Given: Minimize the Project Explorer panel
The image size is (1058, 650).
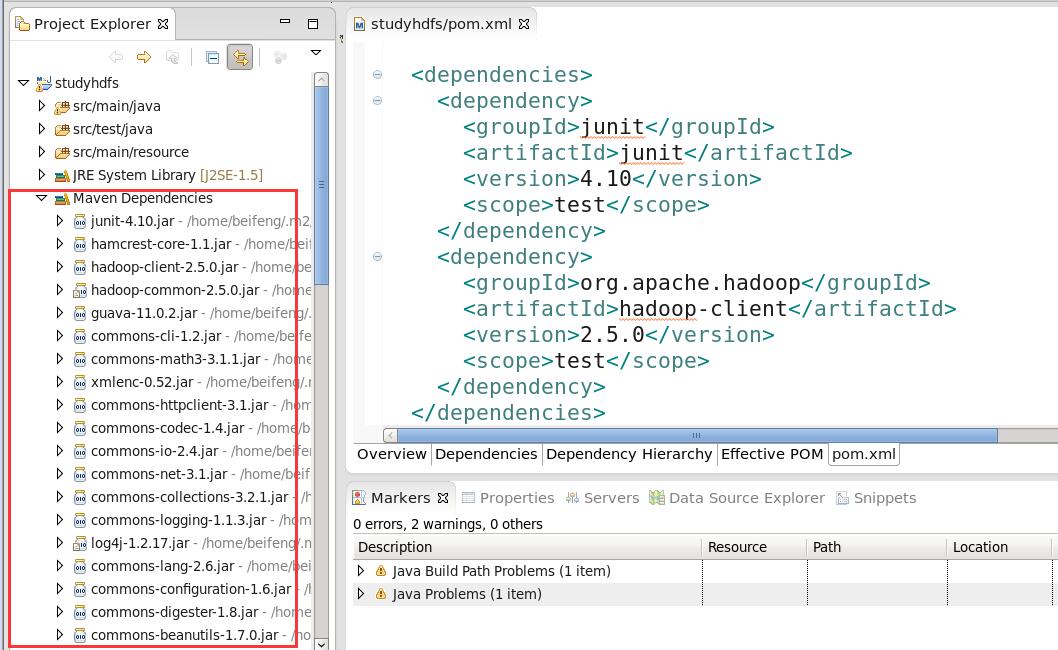Looking at the screenshot, I should [285, 22].
